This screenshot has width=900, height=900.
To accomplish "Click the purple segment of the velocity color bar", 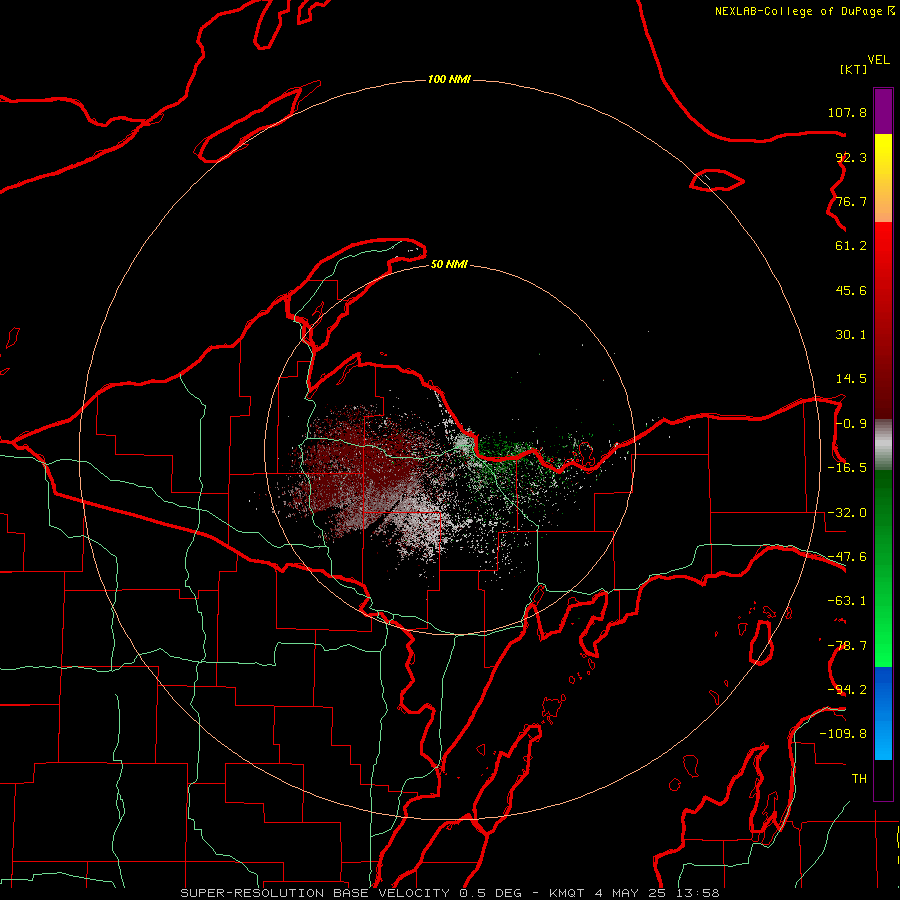I will pyautogui.click(x=883, y=111).
